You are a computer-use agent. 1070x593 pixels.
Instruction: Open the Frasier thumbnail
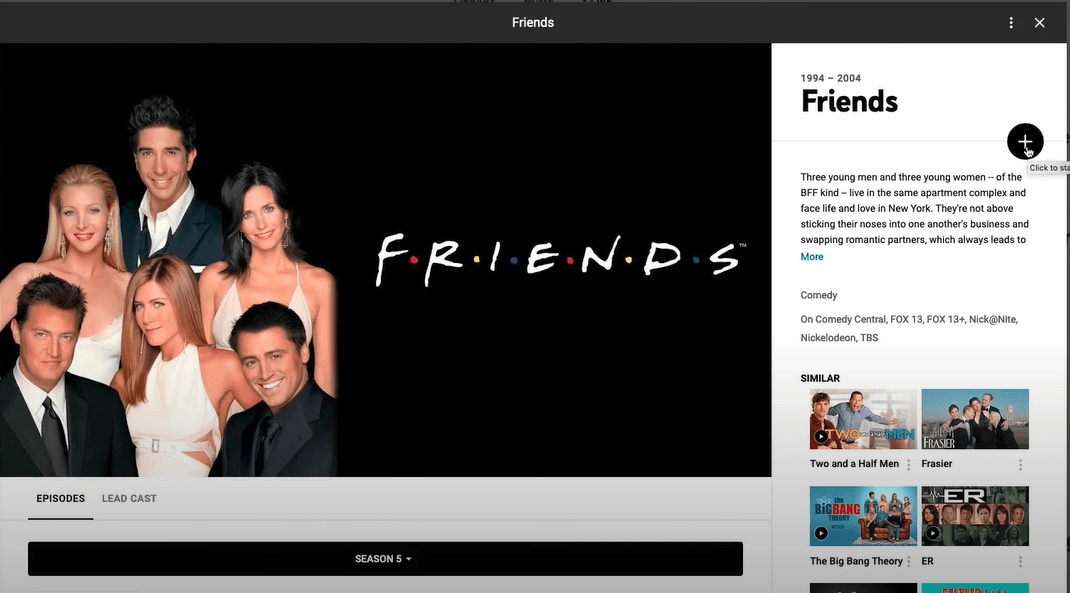[975, 419]
